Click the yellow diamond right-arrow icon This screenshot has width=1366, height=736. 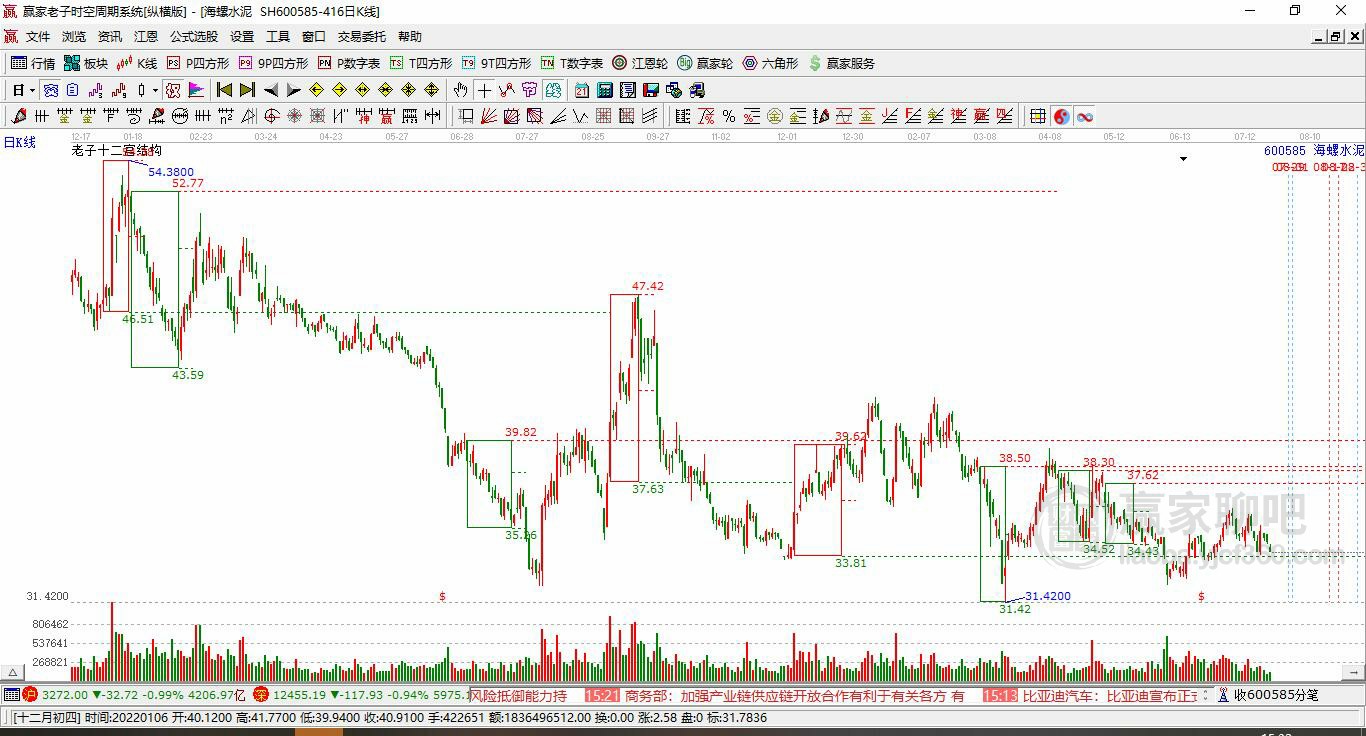click(339, 90)
